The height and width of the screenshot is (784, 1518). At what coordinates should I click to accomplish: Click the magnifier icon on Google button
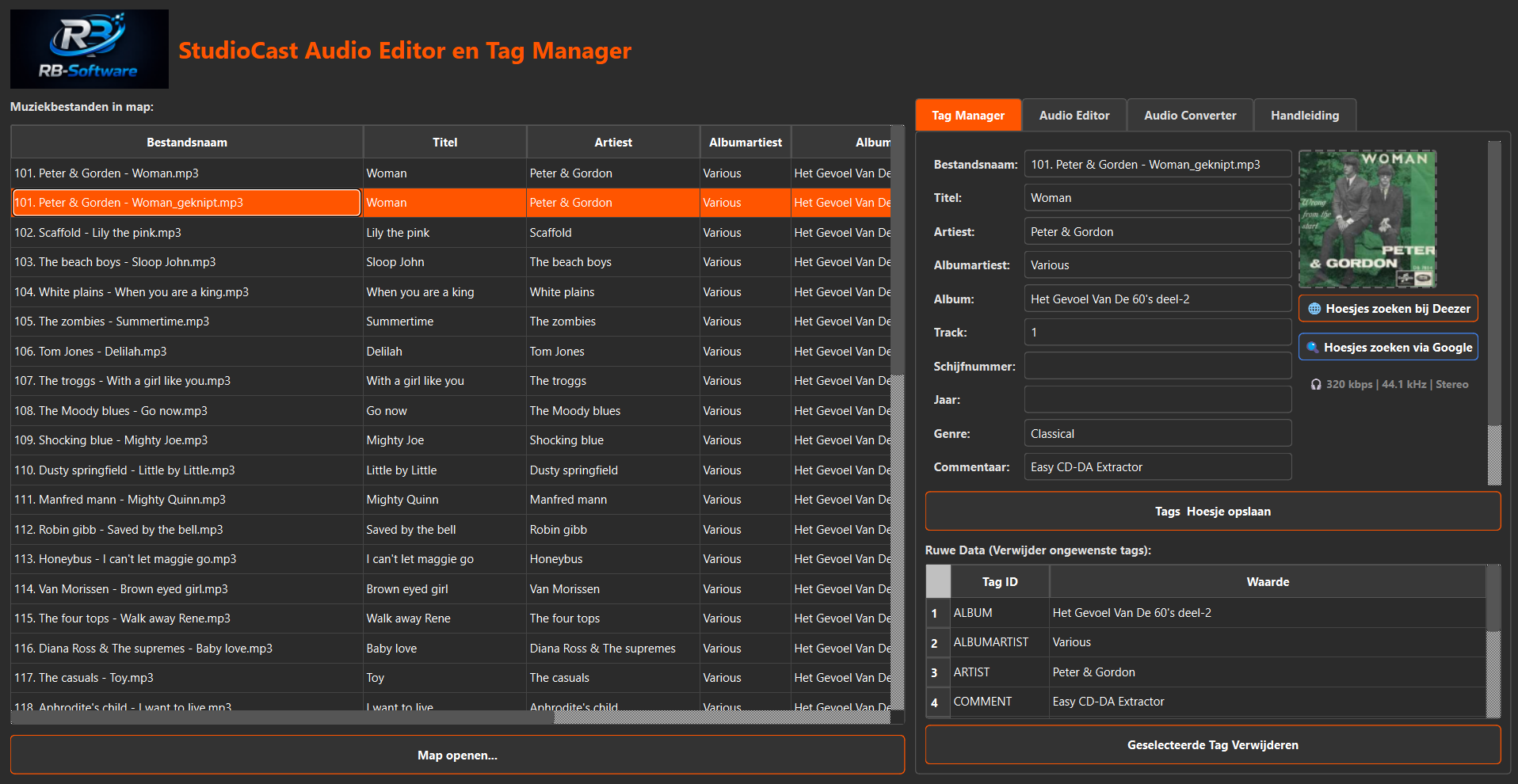1313,347
